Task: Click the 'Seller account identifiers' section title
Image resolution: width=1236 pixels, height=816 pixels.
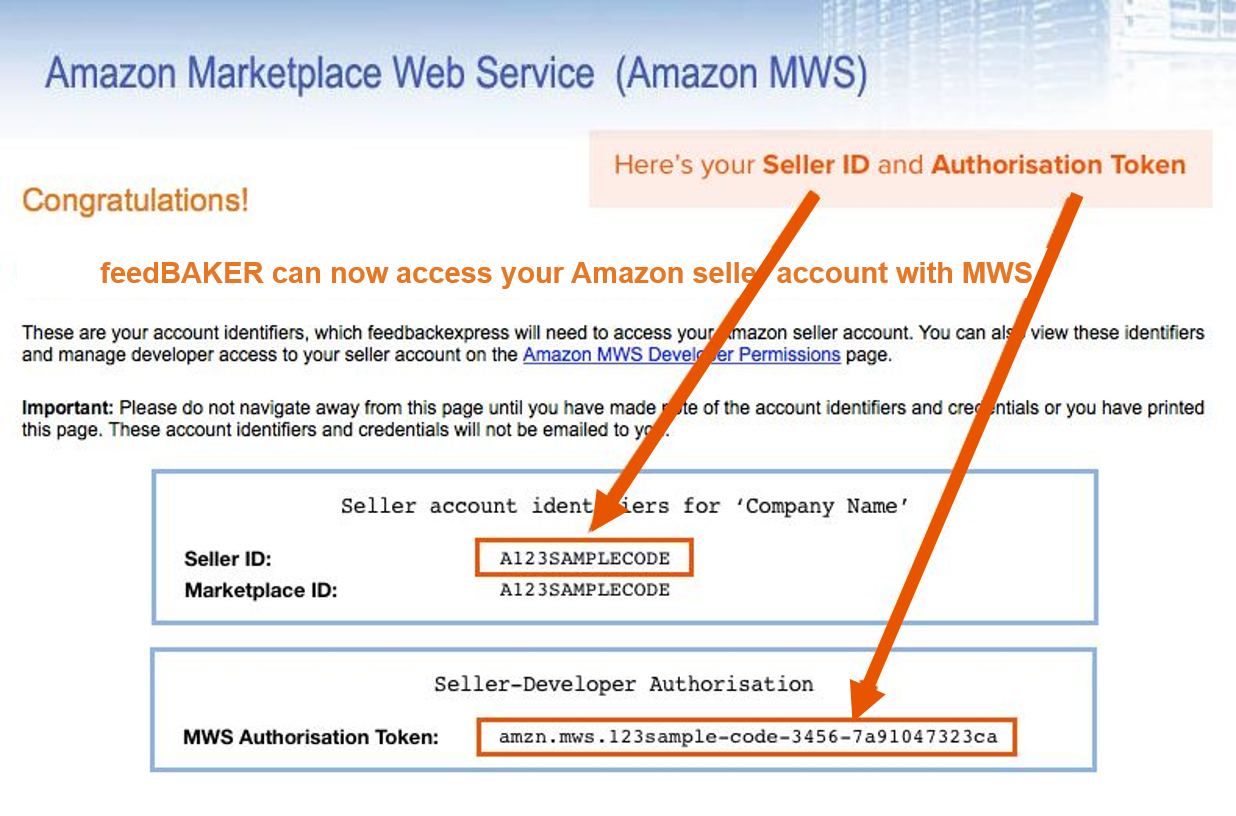Action: pyautogui.click(x=625, y=506)
